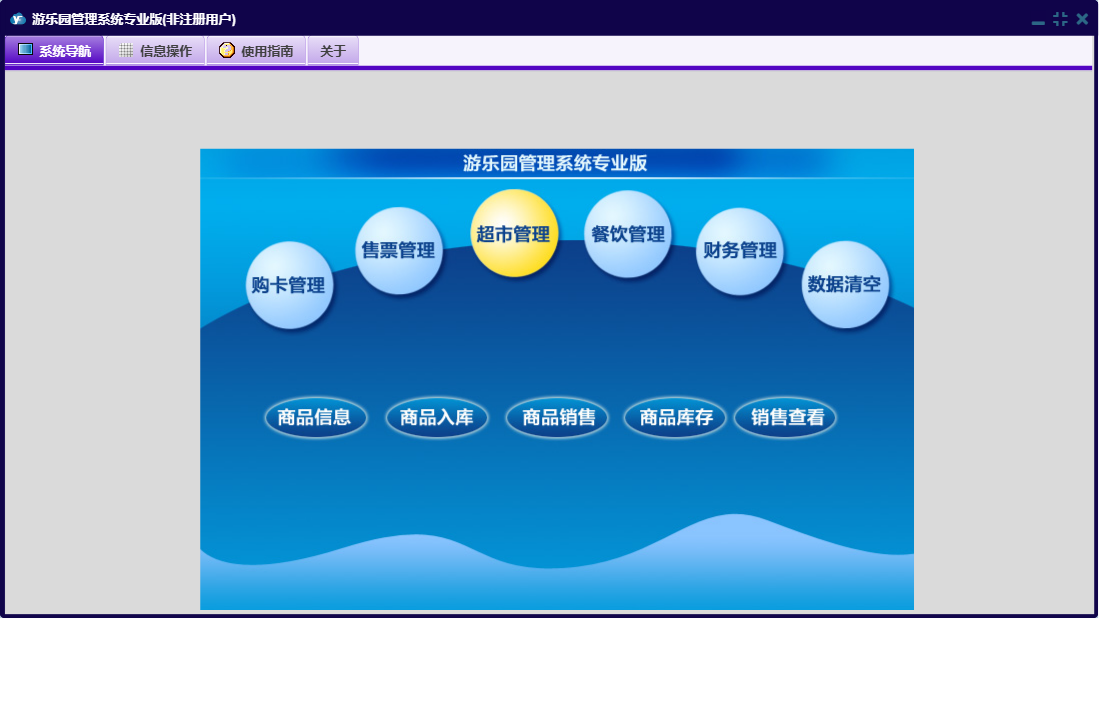Click the yellow 超市管理 bubble
1099x723 pixels.
click(x=514, y=233)
